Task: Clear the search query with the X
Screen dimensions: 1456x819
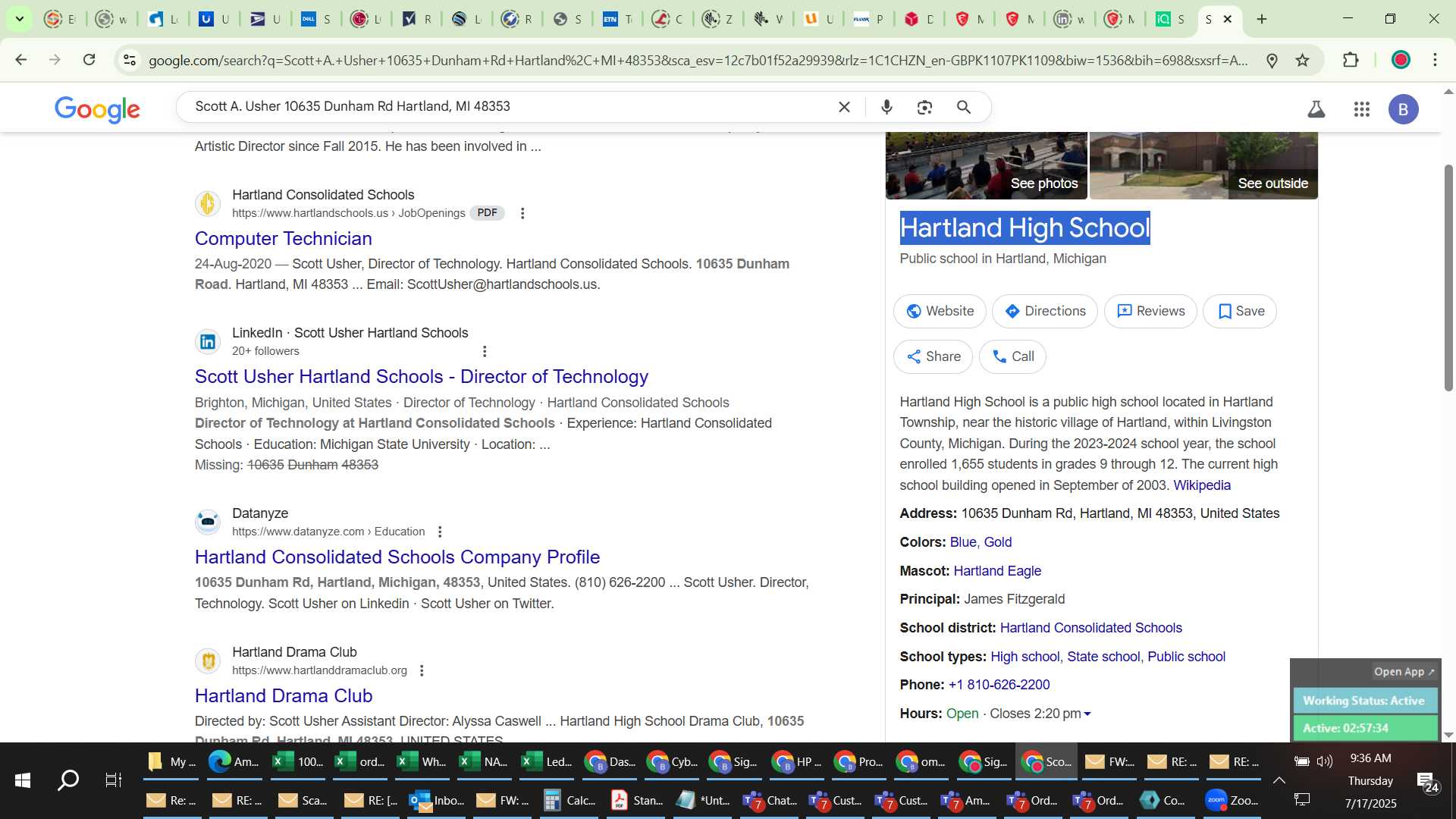Action: tap(844, 107)
